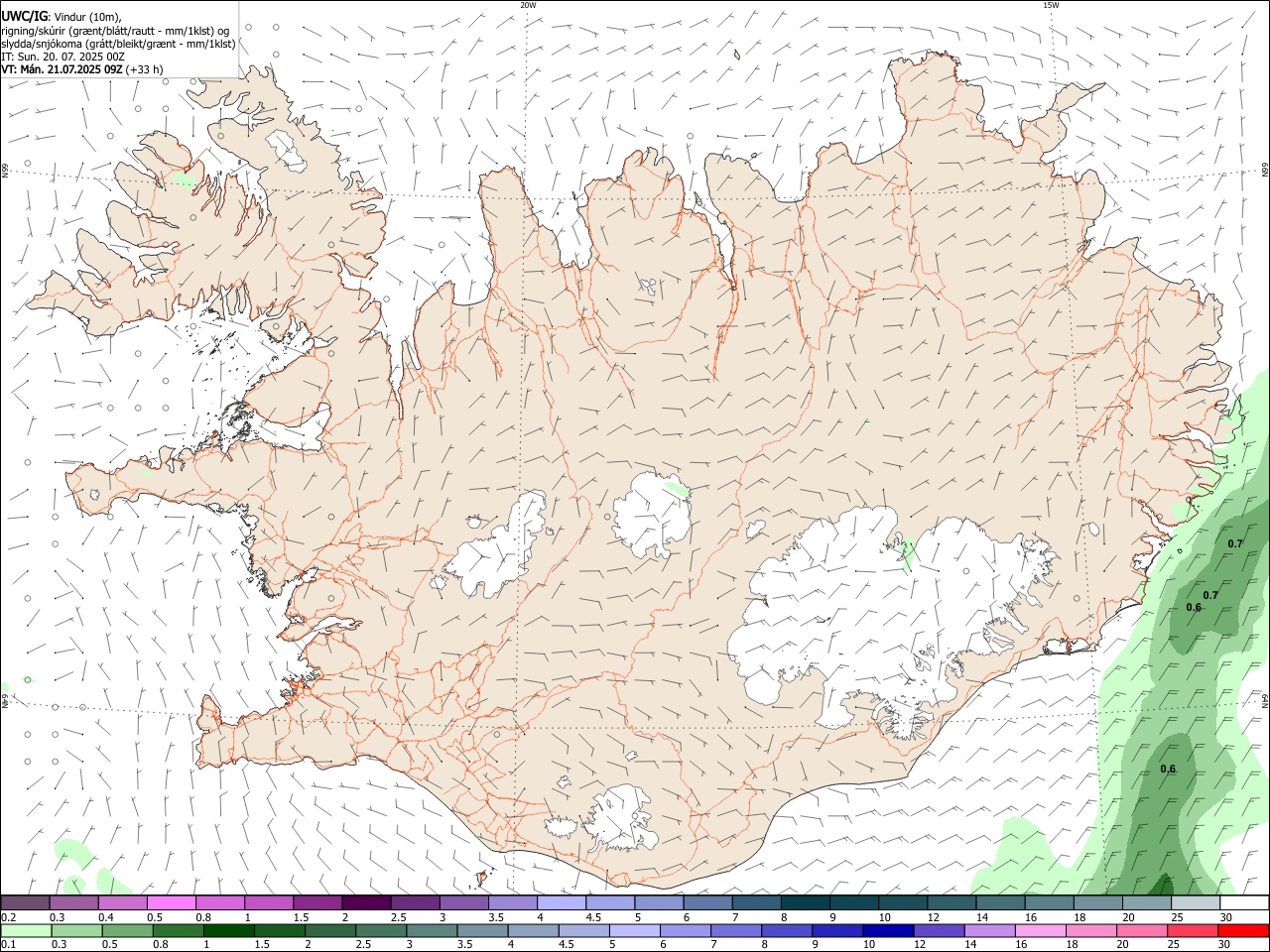Viewport: 1270px width, 952px height.
Task: Select the pale lavender 4 swatch in purple row
Action: 562,902
